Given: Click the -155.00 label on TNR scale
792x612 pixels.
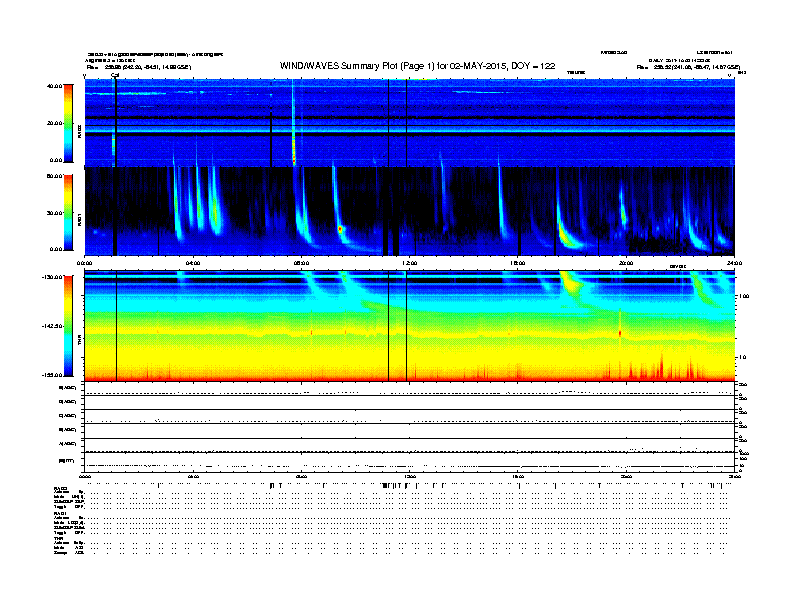Looking at the screenshot, I should coord(52,375).
